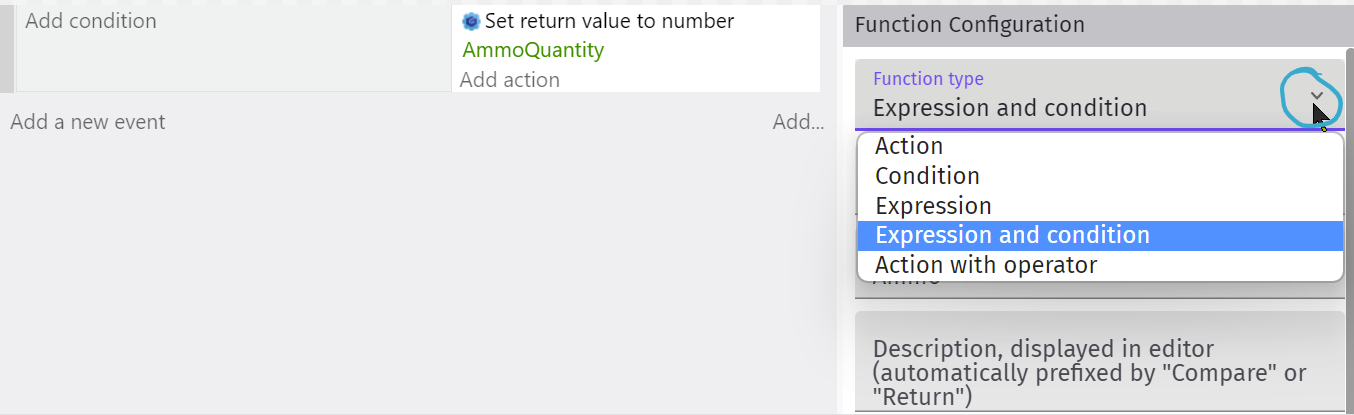The width and height of the screenshot is (1354, 415).
Task: Click the "Add condition" link
Action: (91, 21)
